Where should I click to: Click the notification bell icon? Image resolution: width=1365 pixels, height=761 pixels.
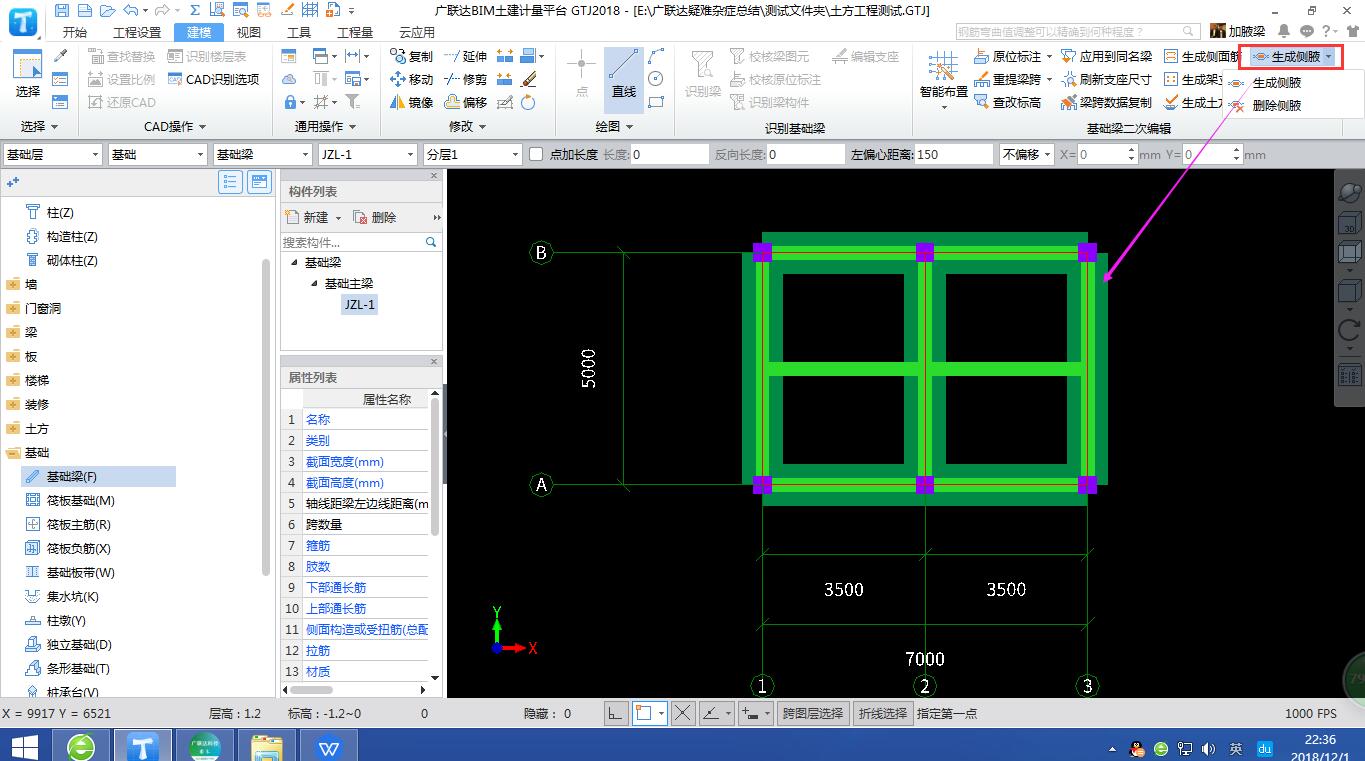point(1284,31)
